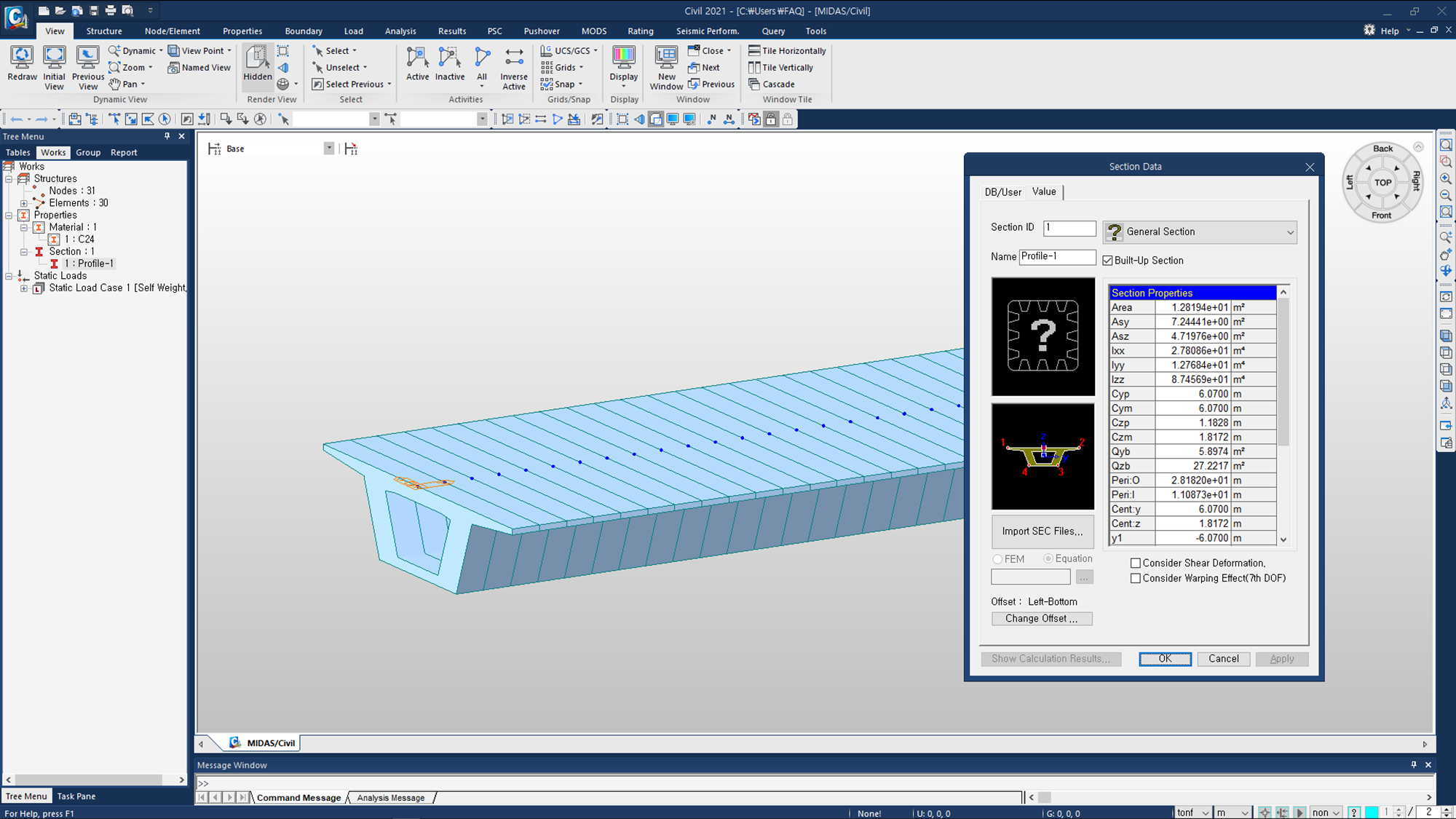
Task: Switch to Tables tab in Tree Menu
Action: click(18, 153)
